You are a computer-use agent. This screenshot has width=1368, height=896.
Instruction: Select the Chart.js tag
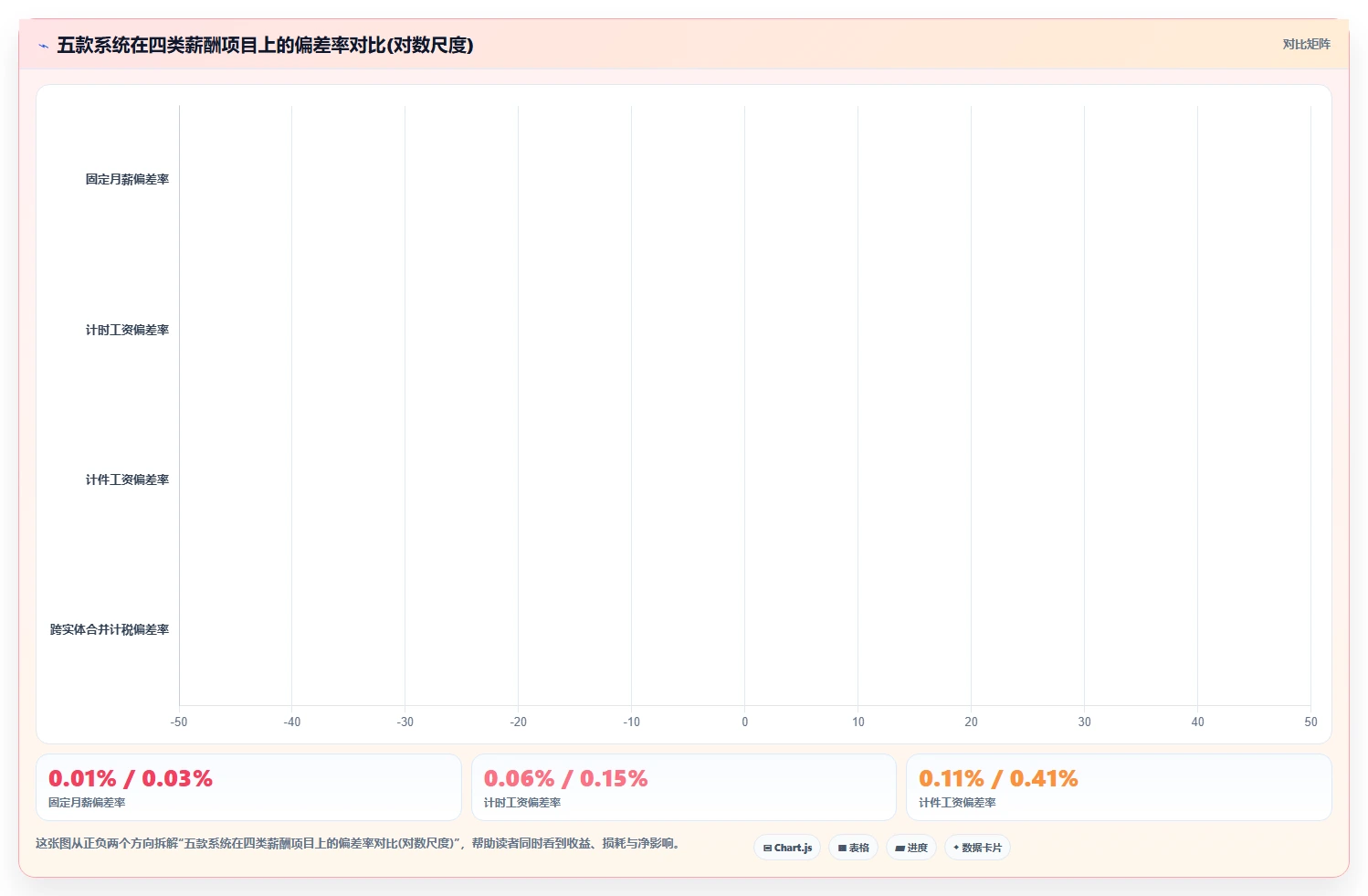(x=787, y=848)
